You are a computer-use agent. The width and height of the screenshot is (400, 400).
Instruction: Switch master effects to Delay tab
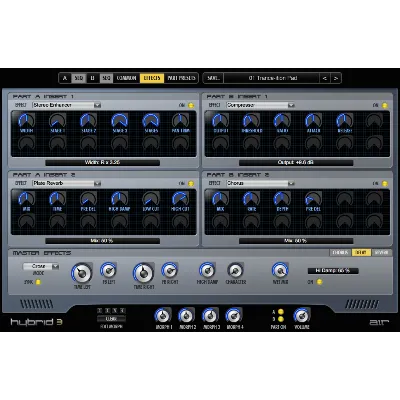click(361, 253)
